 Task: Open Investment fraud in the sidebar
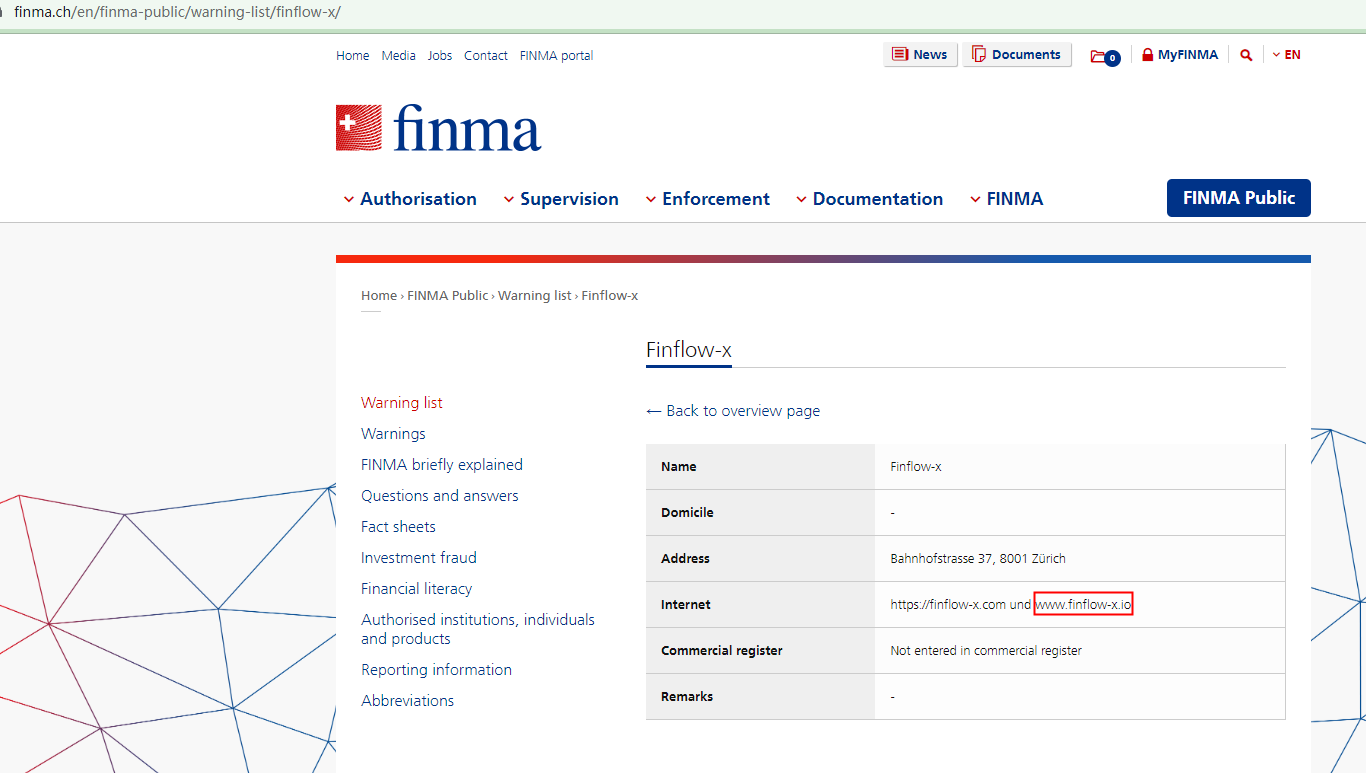[418, 558]
